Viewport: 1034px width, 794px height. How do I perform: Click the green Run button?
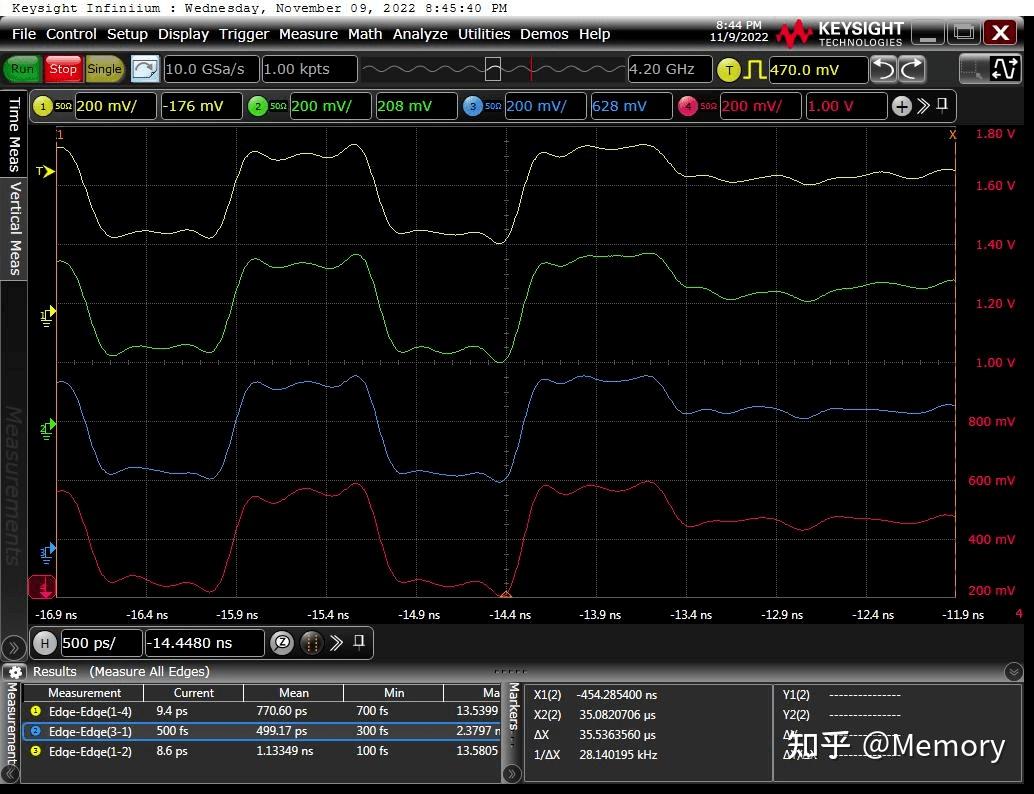tap(22, 69)
